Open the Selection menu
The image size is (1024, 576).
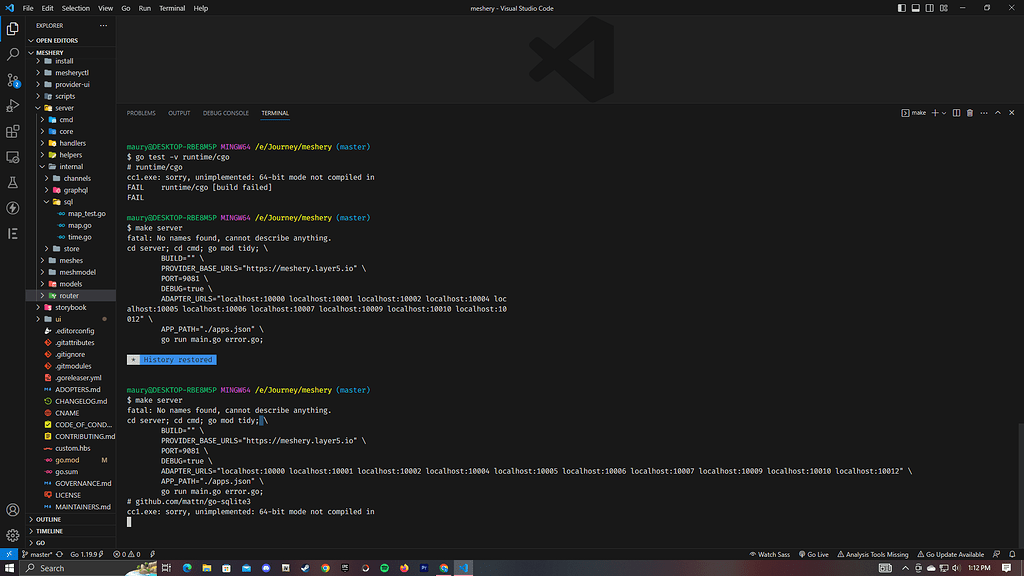pos(76,8)
